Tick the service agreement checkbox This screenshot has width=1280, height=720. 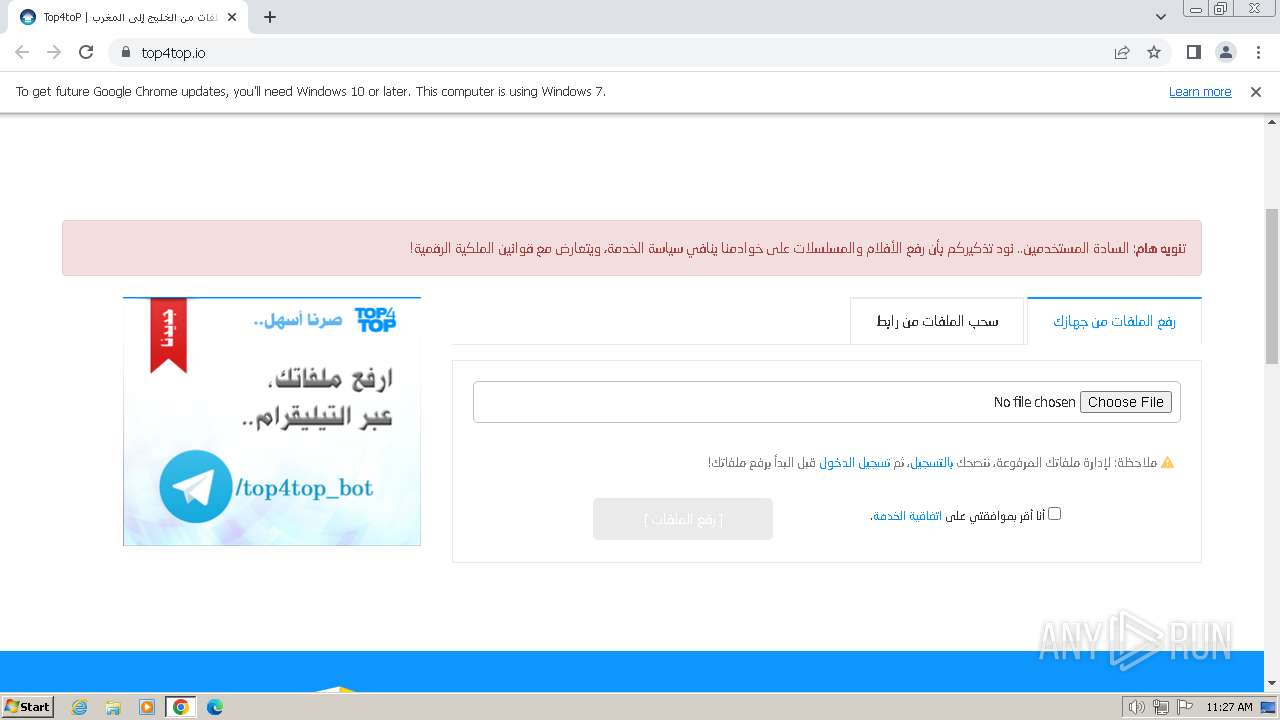pos(1054,514)
